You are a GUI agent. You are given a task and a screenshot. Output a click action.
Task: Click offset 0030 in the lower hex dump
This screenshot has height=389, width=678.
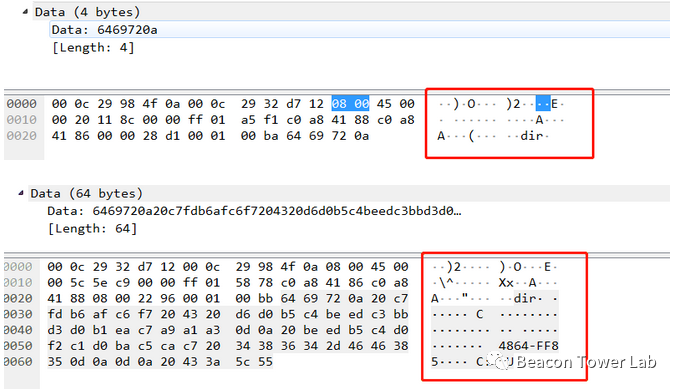coord(18,314)
